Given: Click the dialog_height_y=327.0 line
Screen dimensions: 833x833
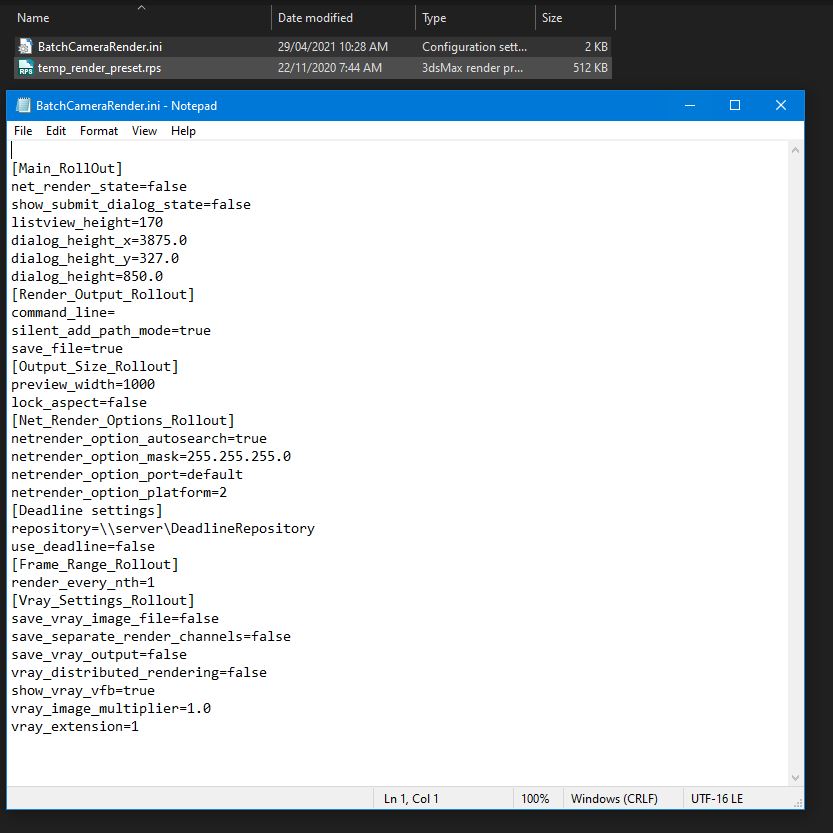Looking at the screenshot, I should 95,259.
